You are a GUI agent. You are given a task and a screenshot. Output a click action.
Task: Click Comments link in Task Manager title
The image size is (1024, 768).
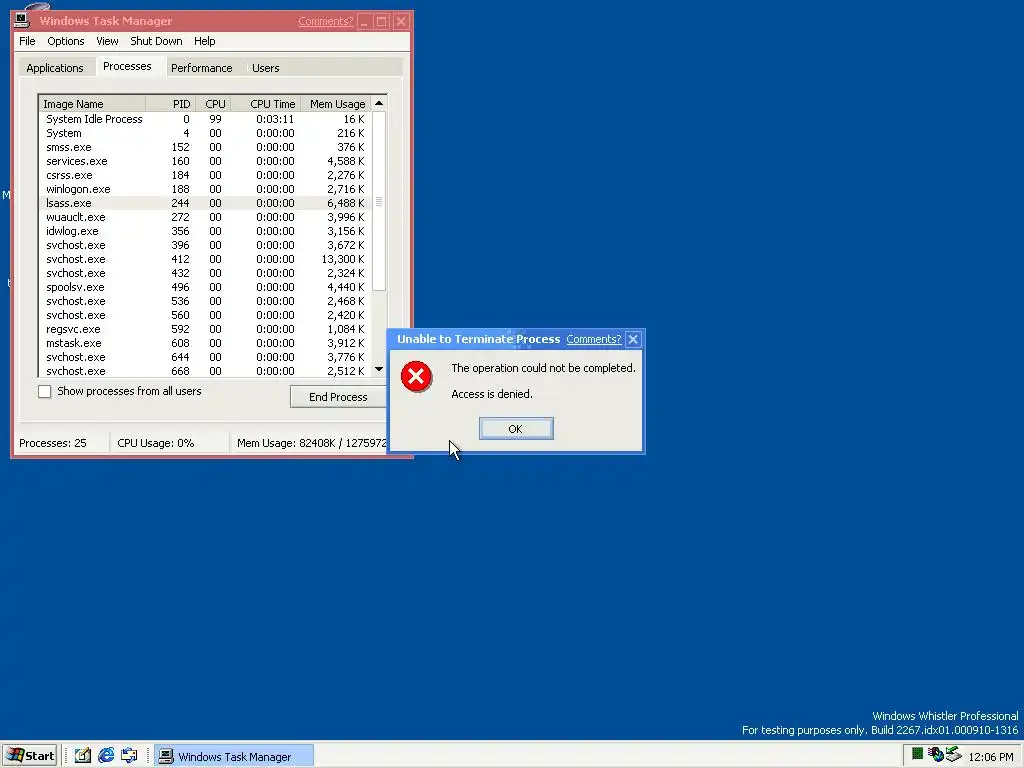tap(325, 21)
